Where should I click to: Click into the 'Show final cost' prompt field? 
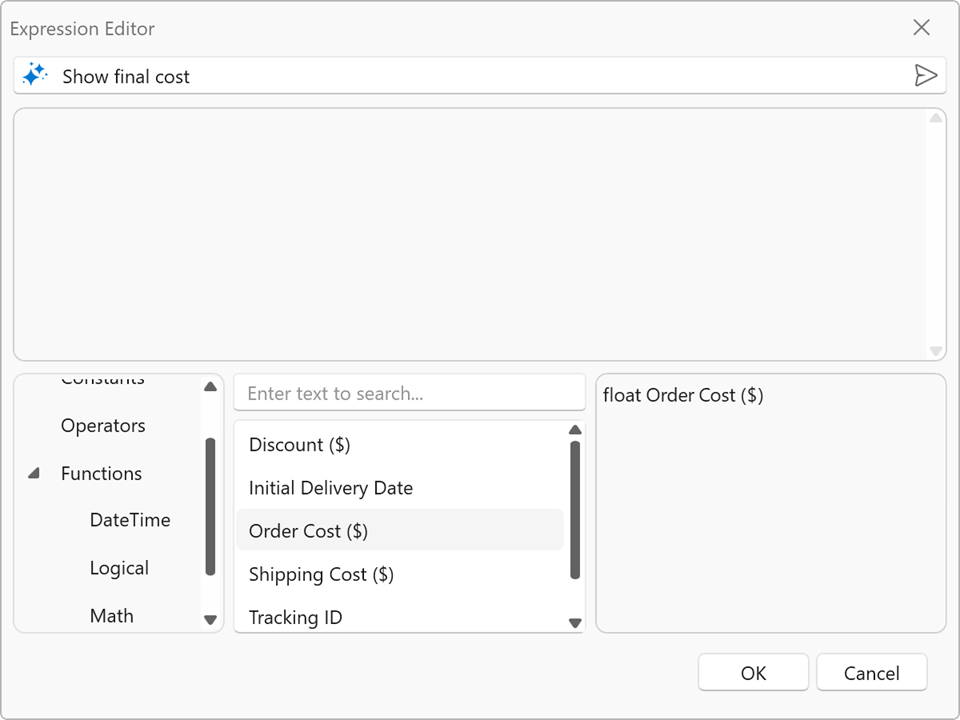coord(478,76)
